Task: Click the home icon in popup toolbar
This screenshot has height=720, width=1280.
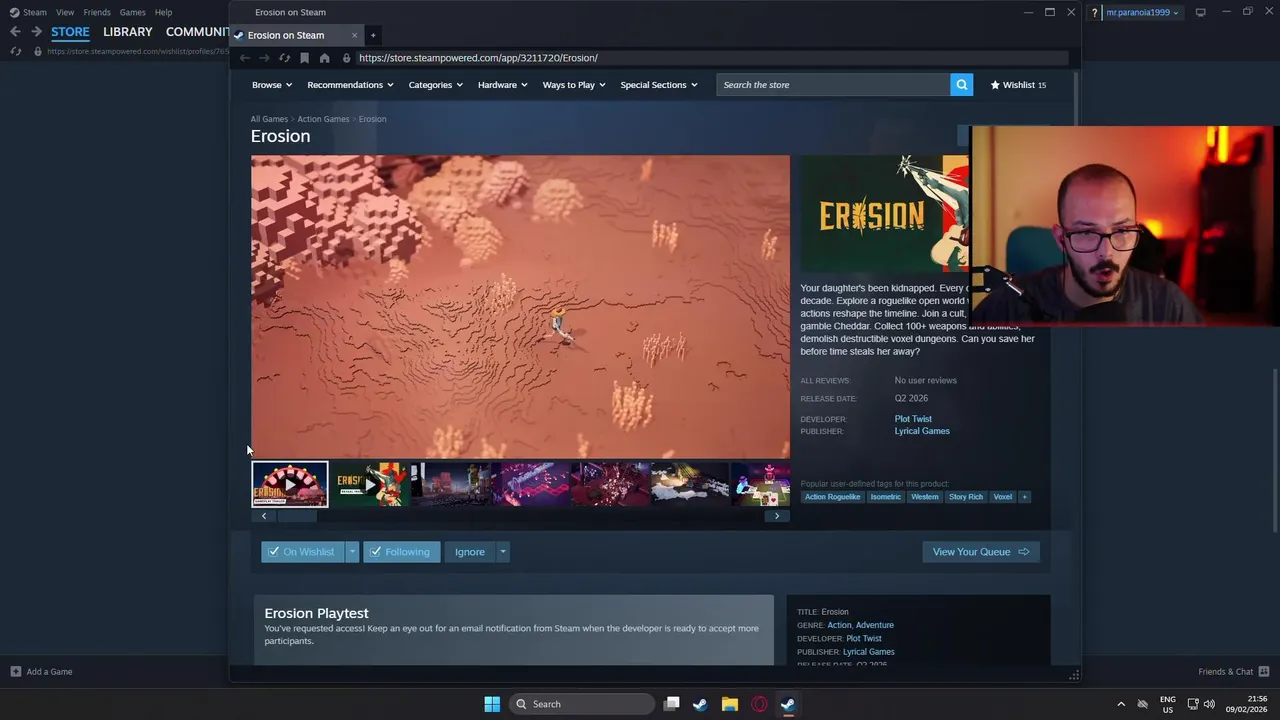Action: tap(325, 58)
